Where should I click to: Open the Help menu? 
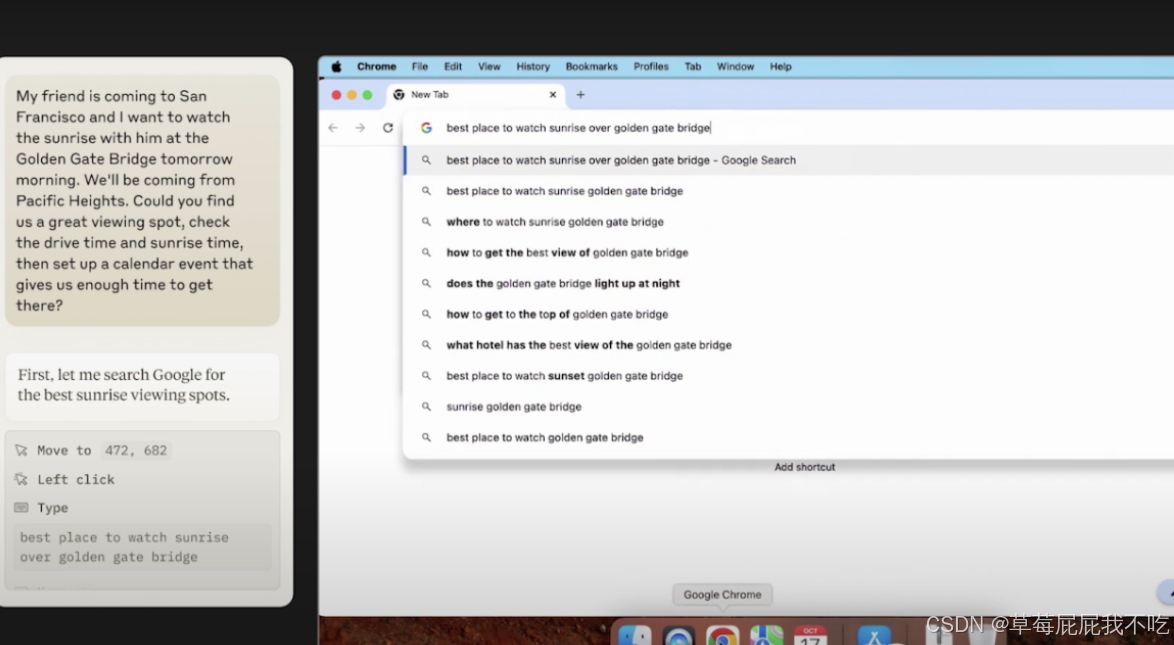[780, 67]
